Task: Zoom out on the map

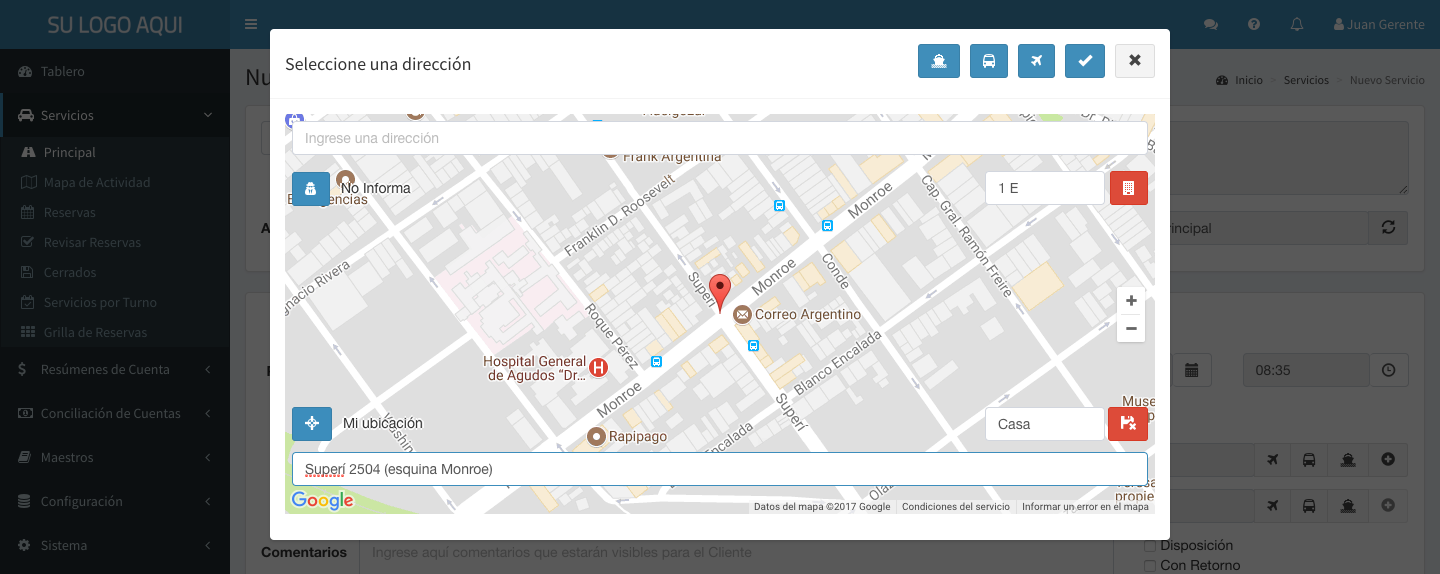Action: tap(1131, 328)
